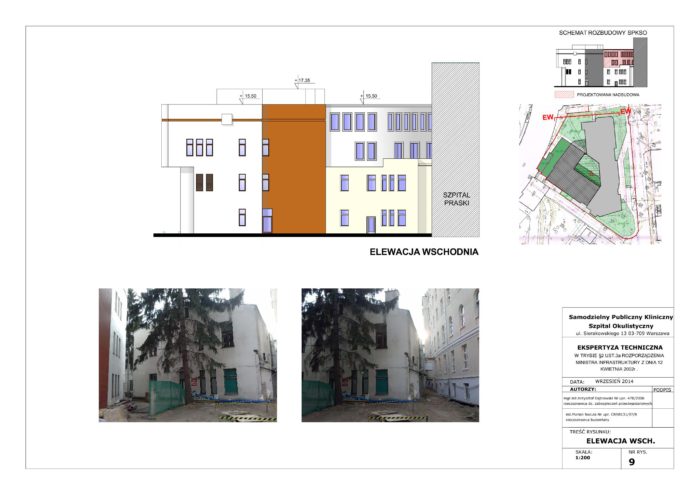This screenshot has height=495, width=700.
Task: Click the 'AUTORZY:' label in title block
Action: point(583,389)
